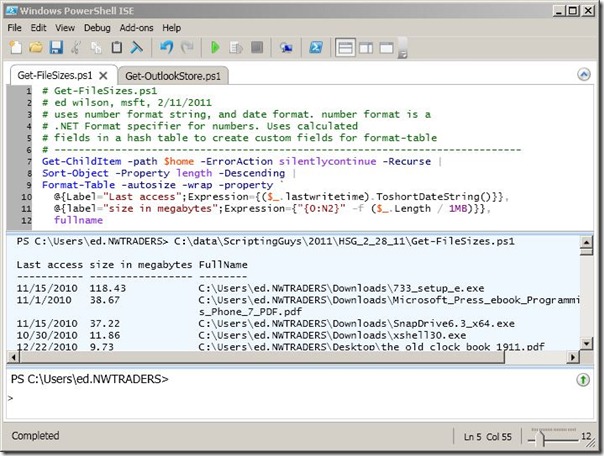This screenshot has width=604, height=456.
Task: Cut selection with the scissors icon
Action: tap(76, 47)
